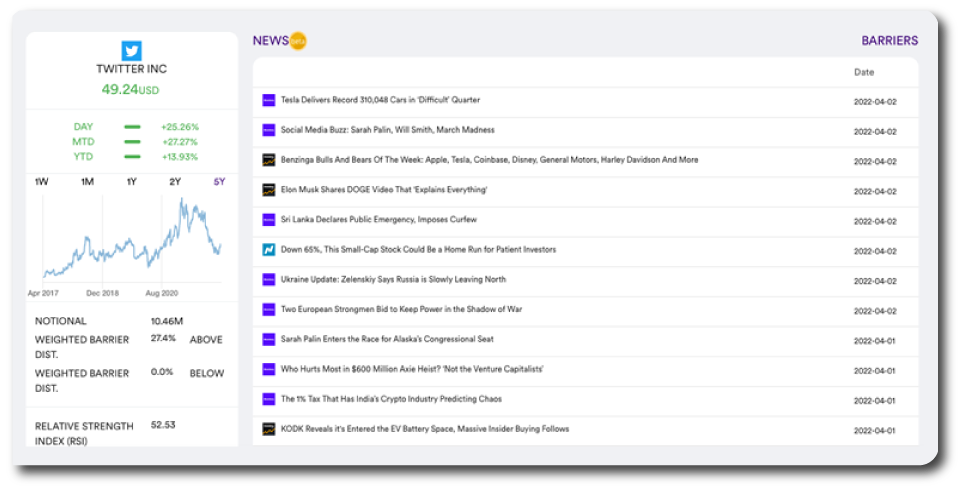Click source icon beside Social Media Buzz headline

click(x=268, y=130)
